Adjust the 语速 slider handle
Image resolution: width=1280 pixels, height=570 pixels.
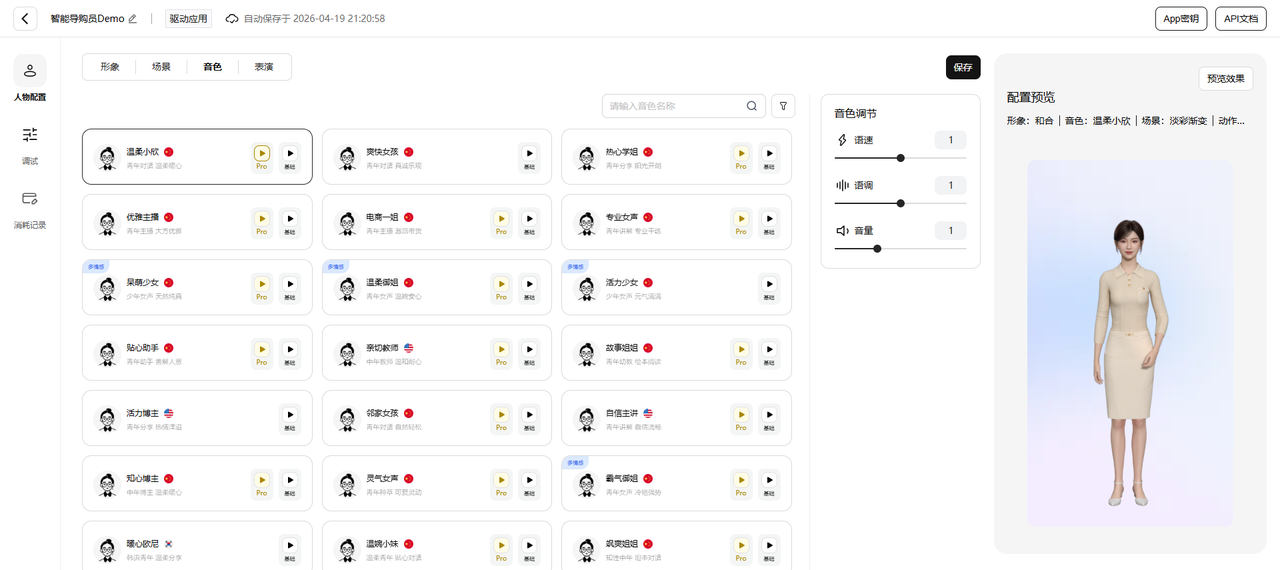pos(901,158)
